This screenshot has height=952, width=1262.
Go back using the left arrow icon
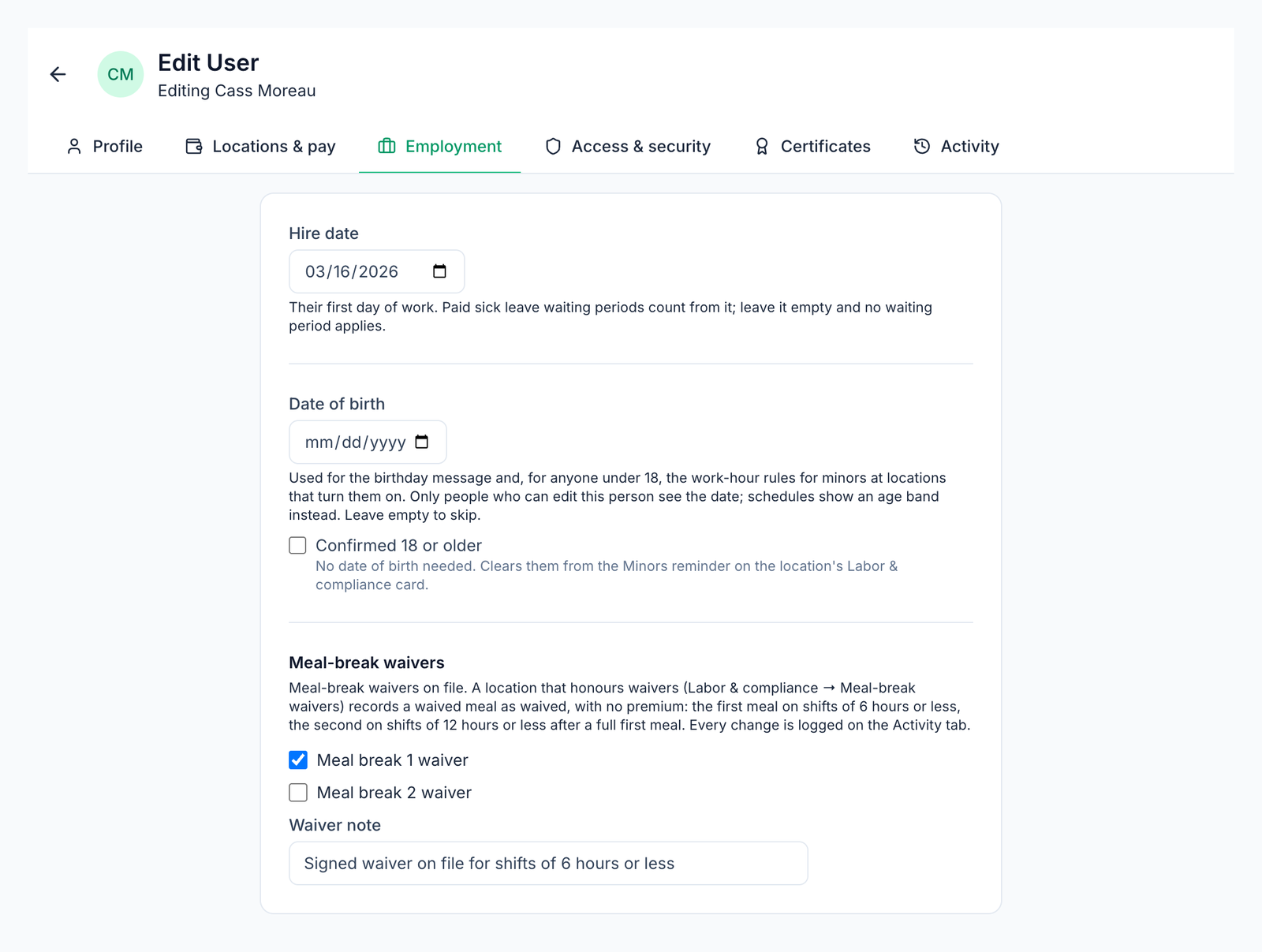58,74
